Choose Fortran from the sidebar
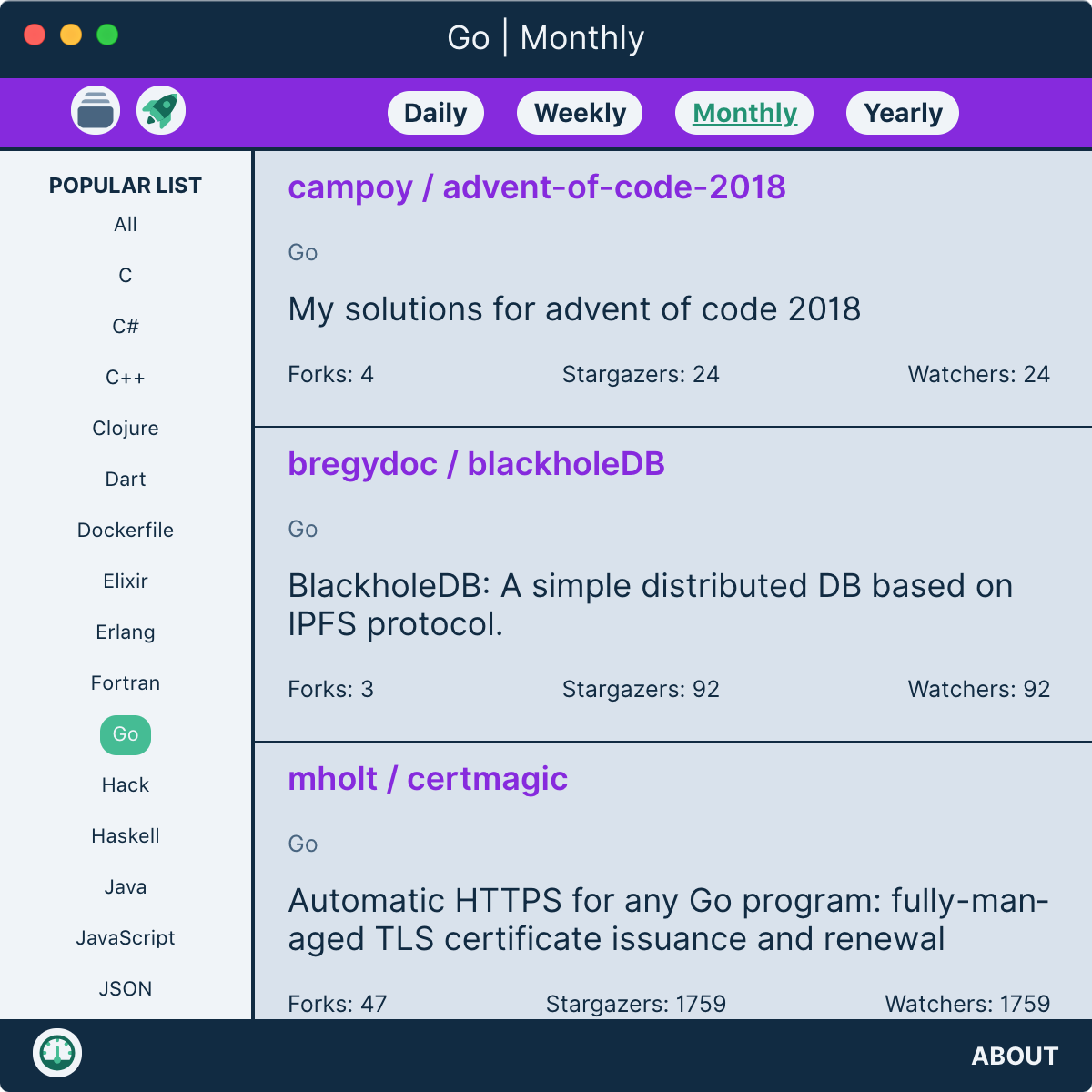 [x=126, y=683]
